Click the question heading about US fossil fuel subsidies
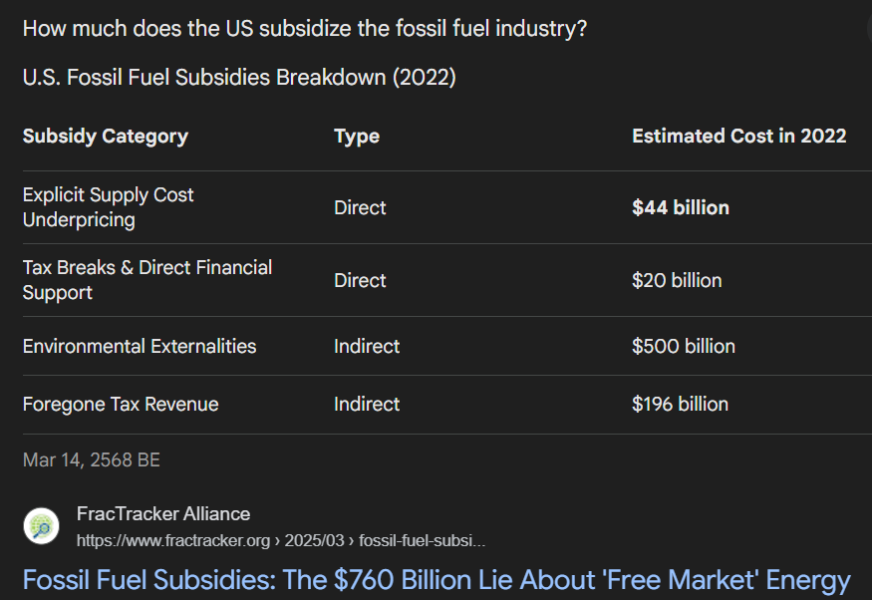Image resolution: width=872 pixels, height=600 pixels. pyautogui.click(x=304, y=28)
